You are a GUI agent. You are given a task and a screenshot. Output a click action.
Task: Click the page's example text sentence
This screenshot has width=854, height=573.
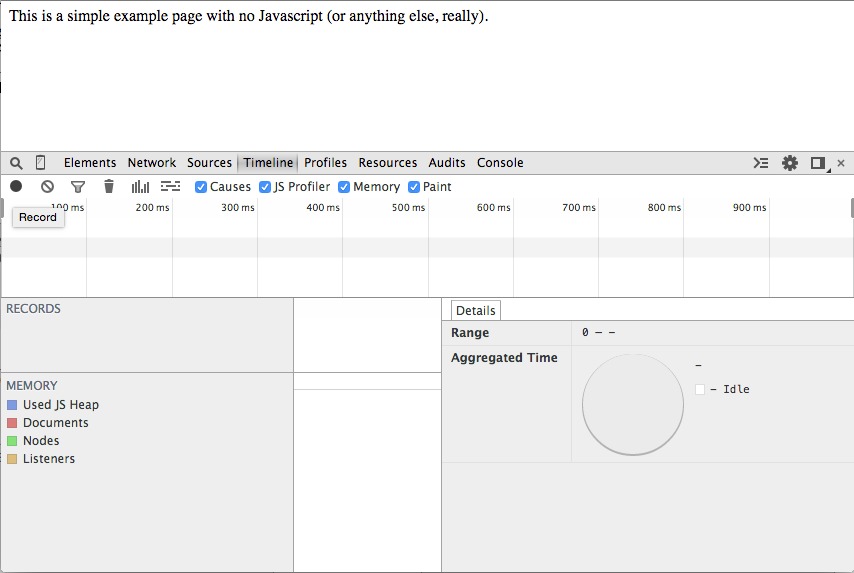tap(248, 16)
